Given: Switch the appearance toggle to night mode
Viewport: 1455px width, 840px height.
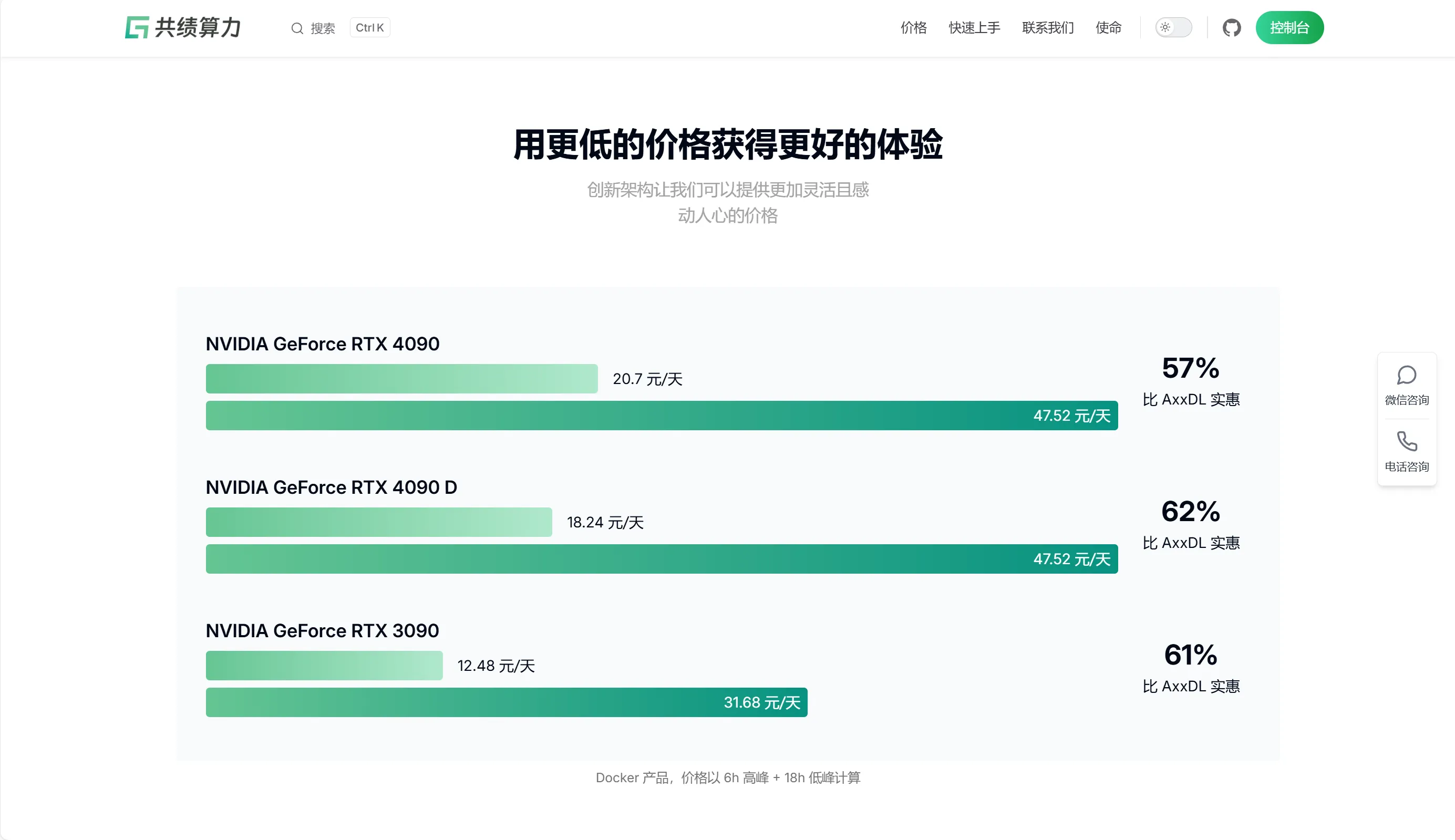Looking at the screenshot, I should [1173, 27].
